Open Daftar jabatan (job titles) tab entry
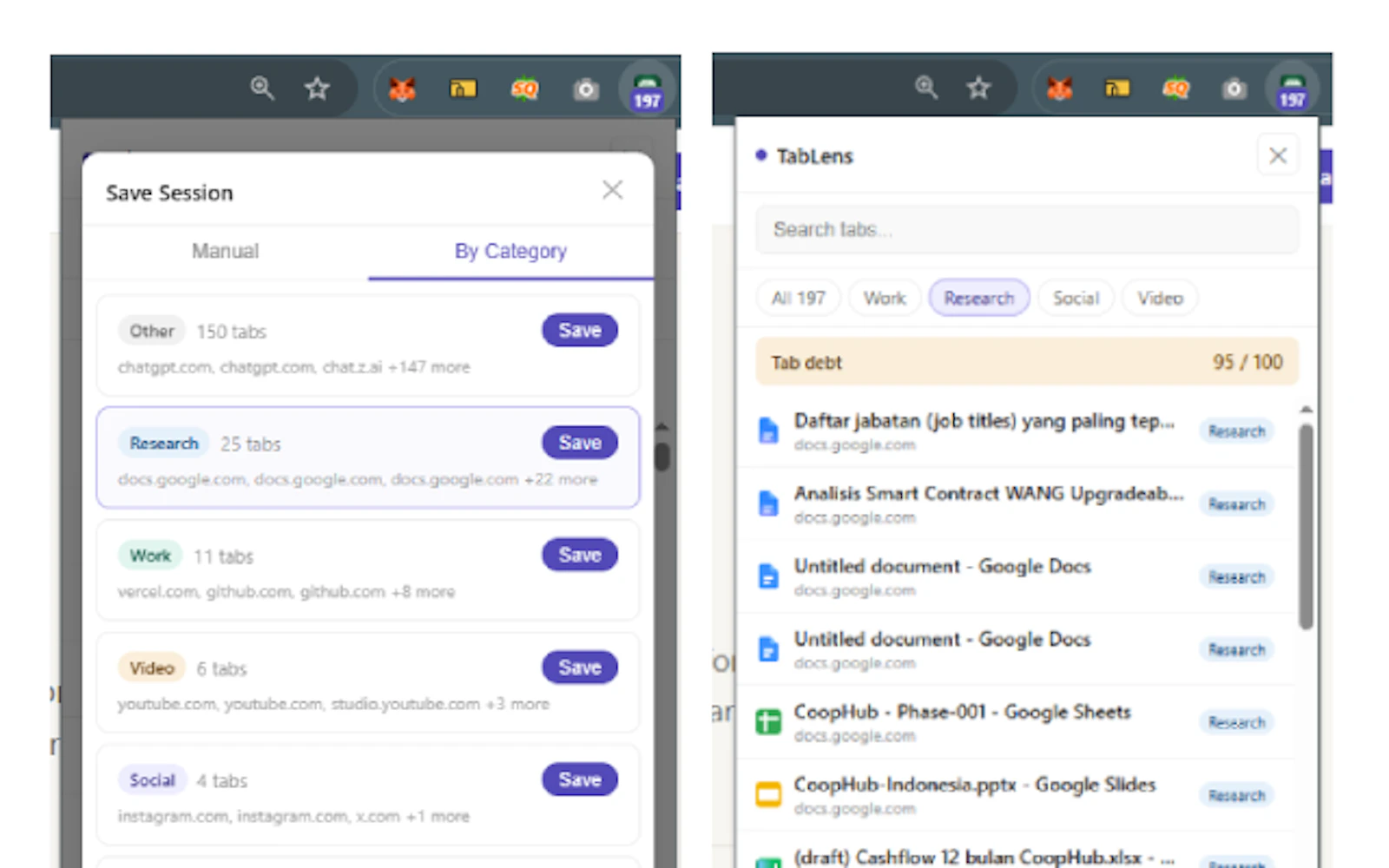This screenshot has height=868, width=1389. click(1016, 431)
